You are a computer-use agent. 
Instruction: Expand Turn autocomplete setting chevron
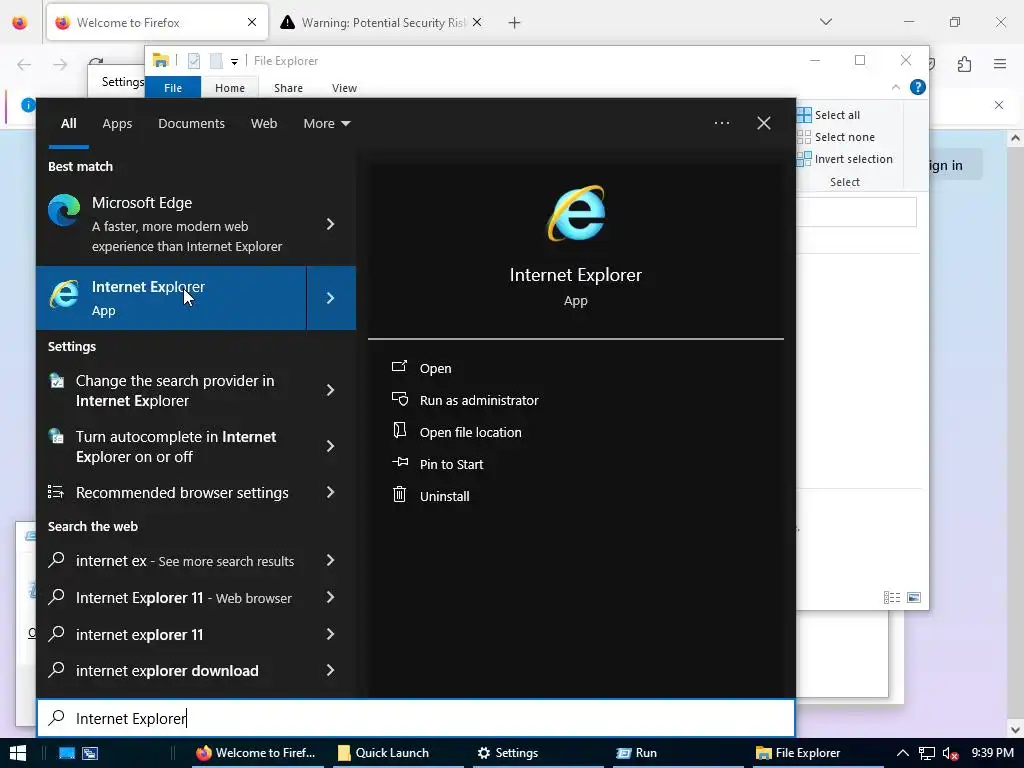330,446
